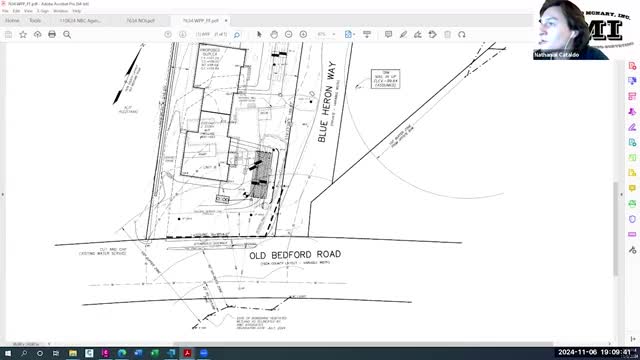
Task: Add bookmark with the star icon
Action: point(23,35)
